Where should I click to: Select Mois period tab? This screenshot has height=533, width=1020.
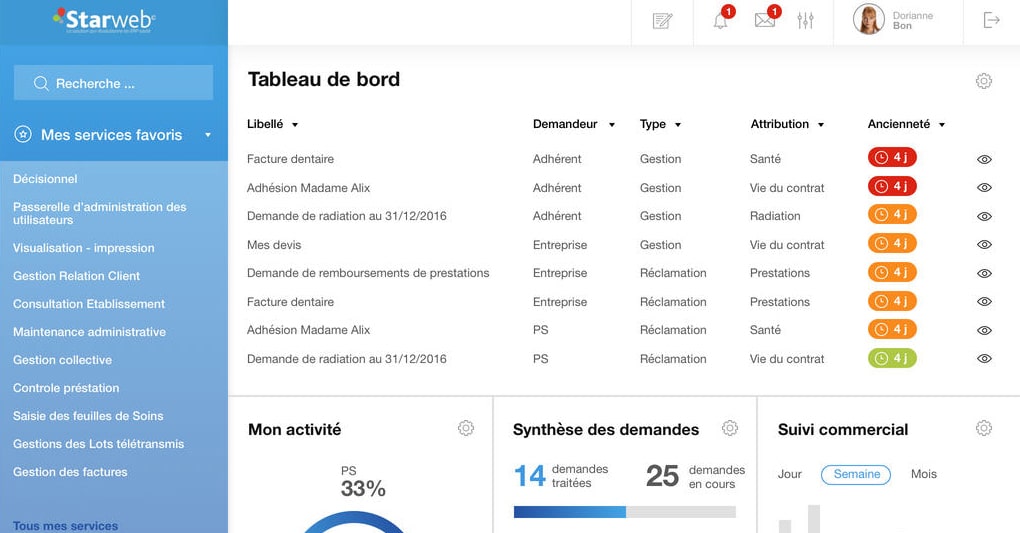coord(924,474)
